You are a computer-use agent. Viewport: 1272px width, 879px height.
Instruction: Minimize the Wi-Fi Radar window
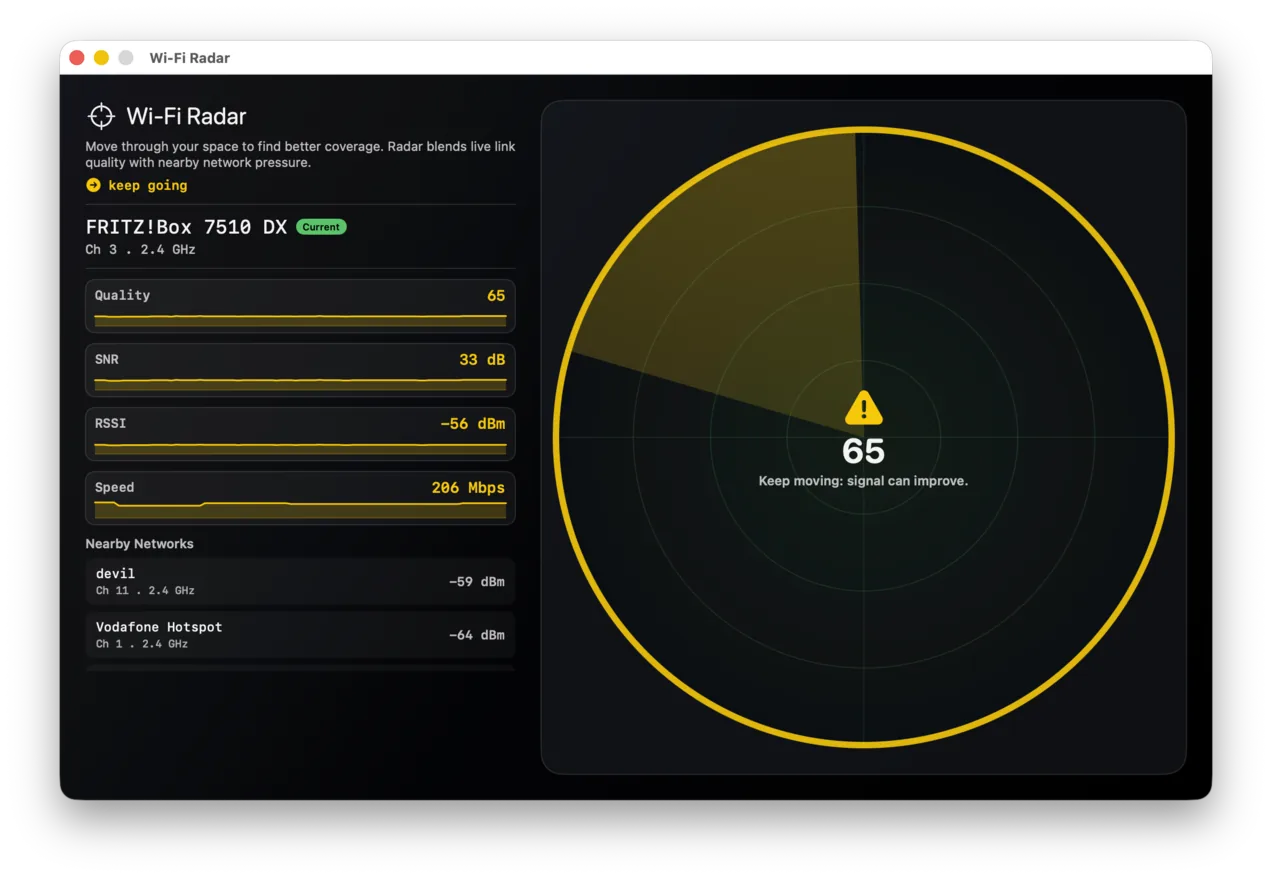101,58
